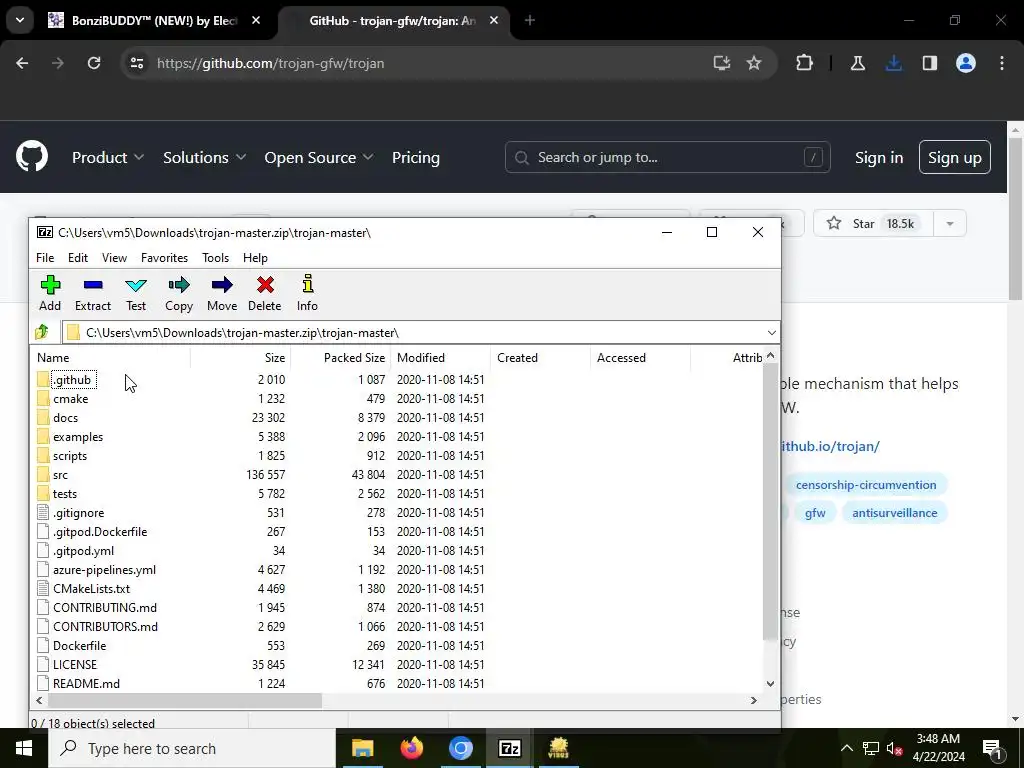Expand the Product menu on GitHub
Image resolution: width=1024 pixels, height=768 pixels.
point(108,157)
